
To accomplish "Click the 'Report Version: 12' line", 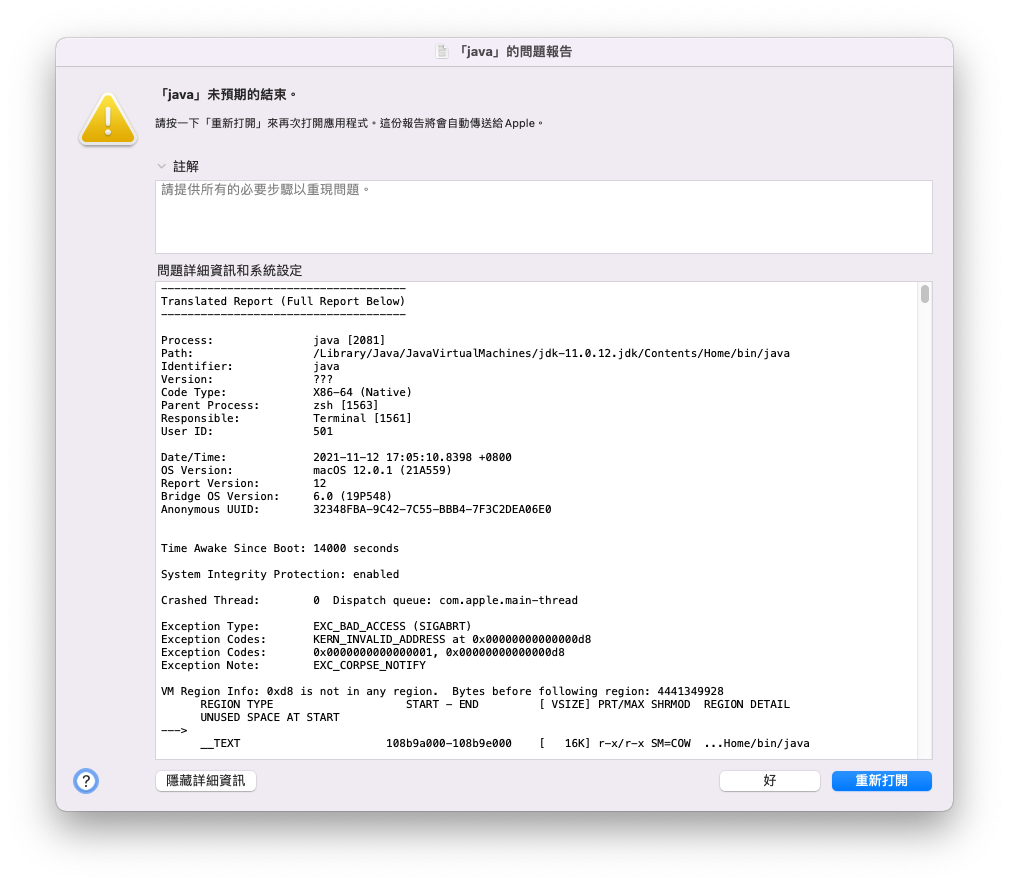I will [244, 483].
